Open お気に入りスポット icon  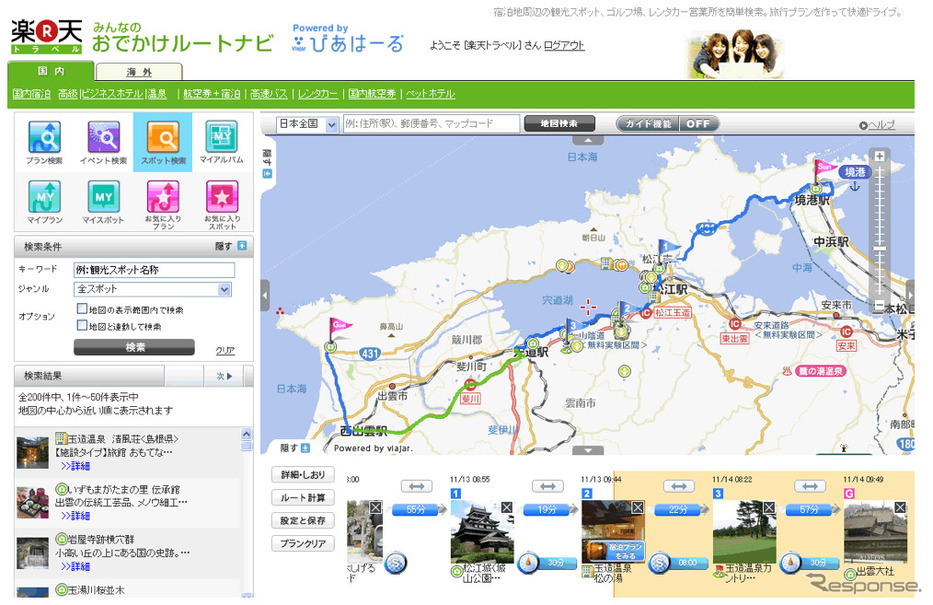223,204
